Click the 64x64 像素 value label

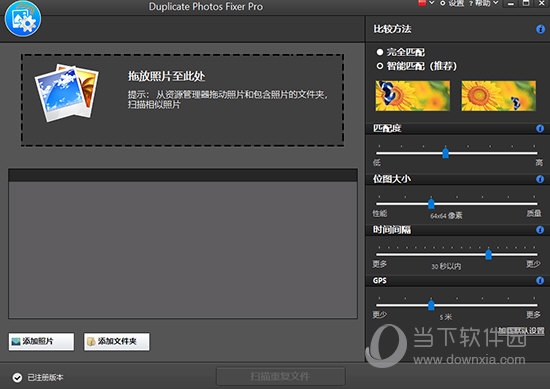pyautogui.click(x=446, y=215)
